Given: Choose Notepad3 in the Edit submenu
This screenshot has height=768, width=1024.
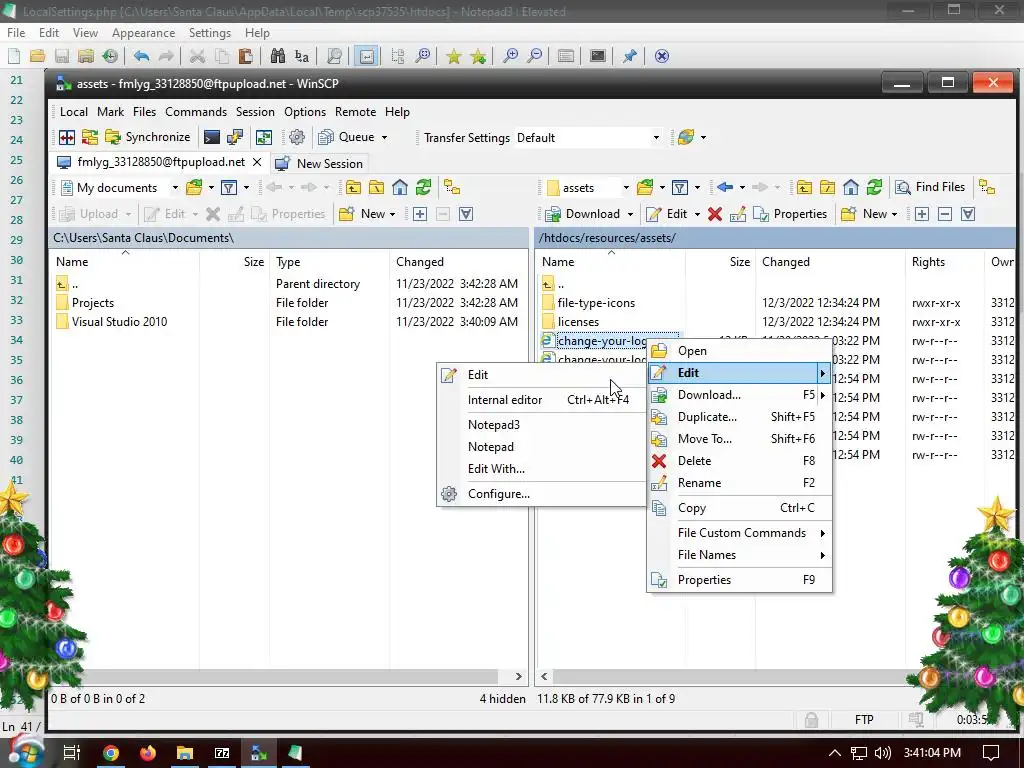Looking at the screenshot, I should point(541,424).
